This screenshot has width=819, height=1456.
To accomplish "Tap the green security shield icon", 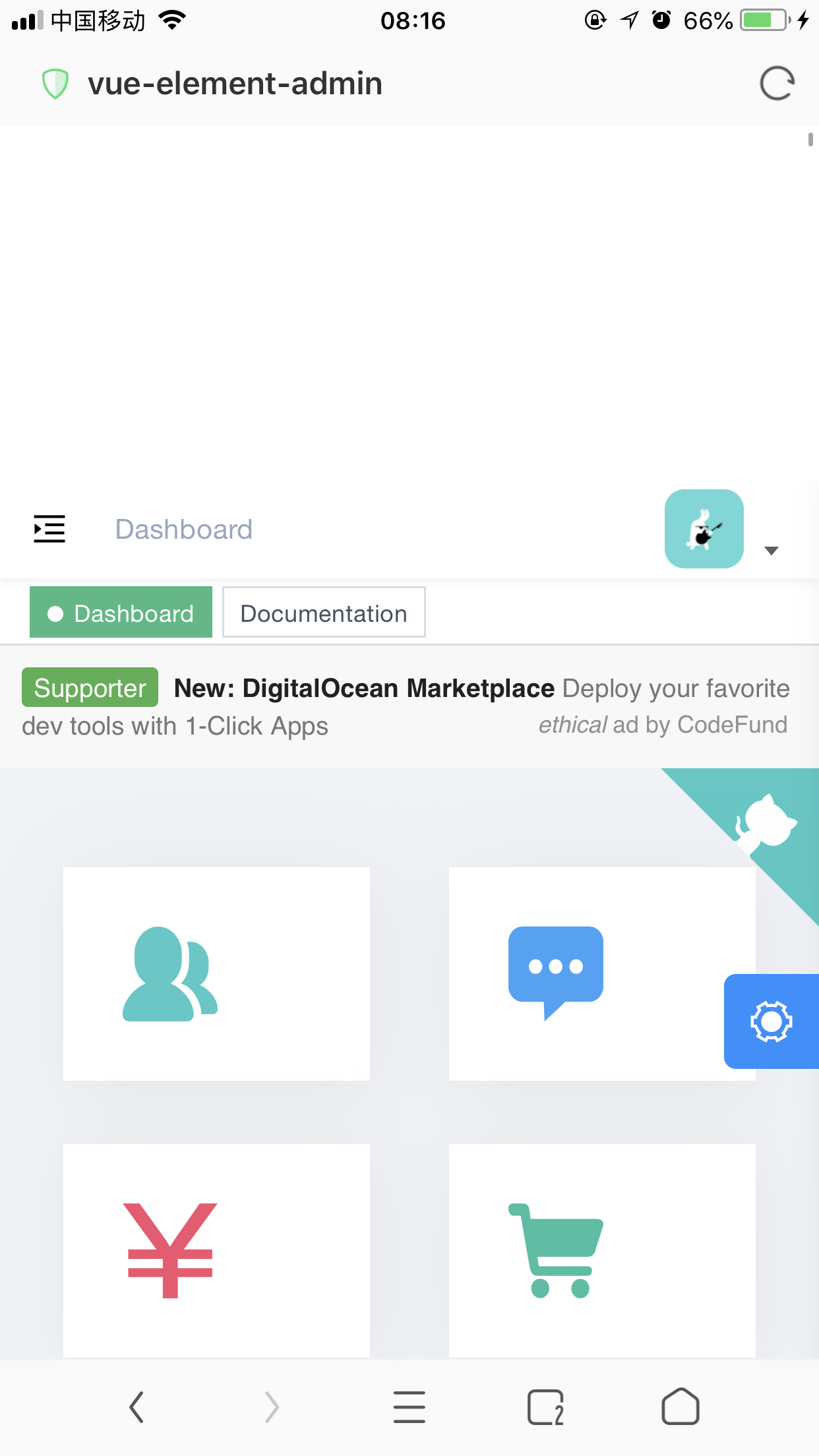I will 55,84.
